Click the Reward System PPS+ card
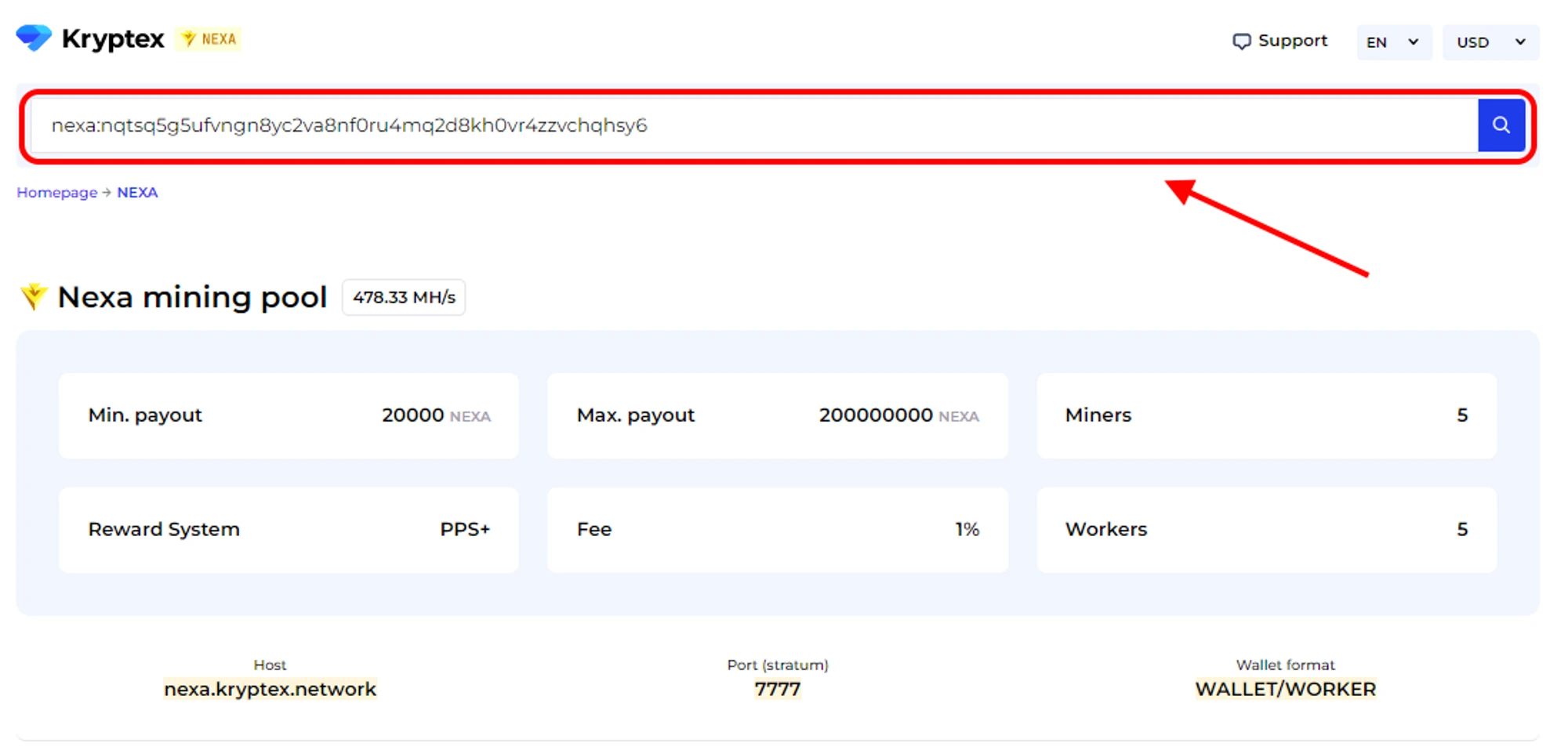The width and height of the screenshot is (1568, 754). 289,530
